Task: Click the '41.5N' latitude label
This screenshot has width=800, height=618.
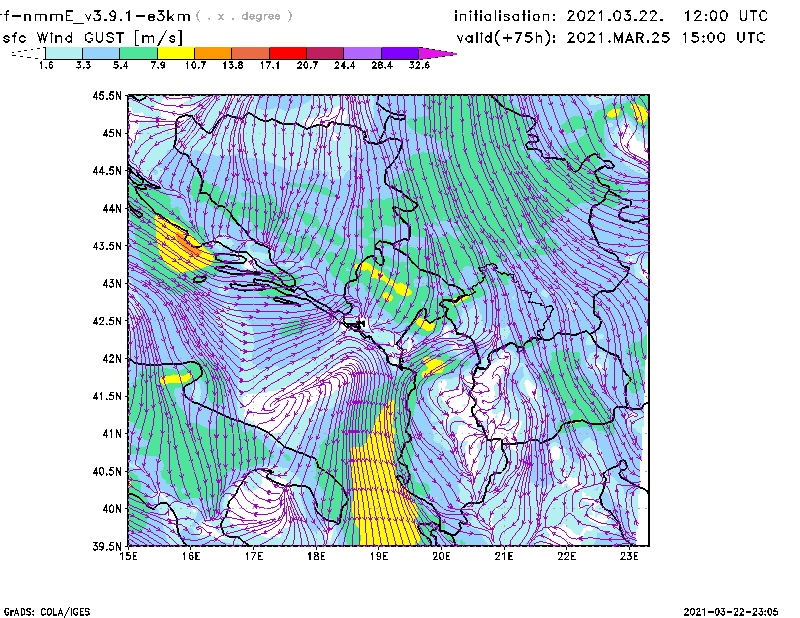Action: click(107, 396)
